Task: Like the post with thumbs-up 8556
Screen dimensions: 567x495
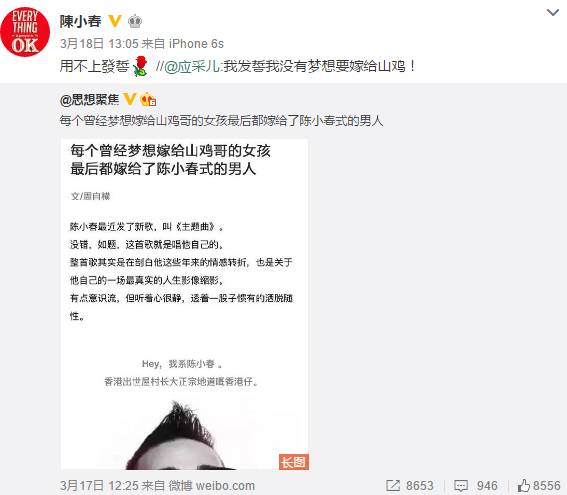Action: [x=539, y=485]
